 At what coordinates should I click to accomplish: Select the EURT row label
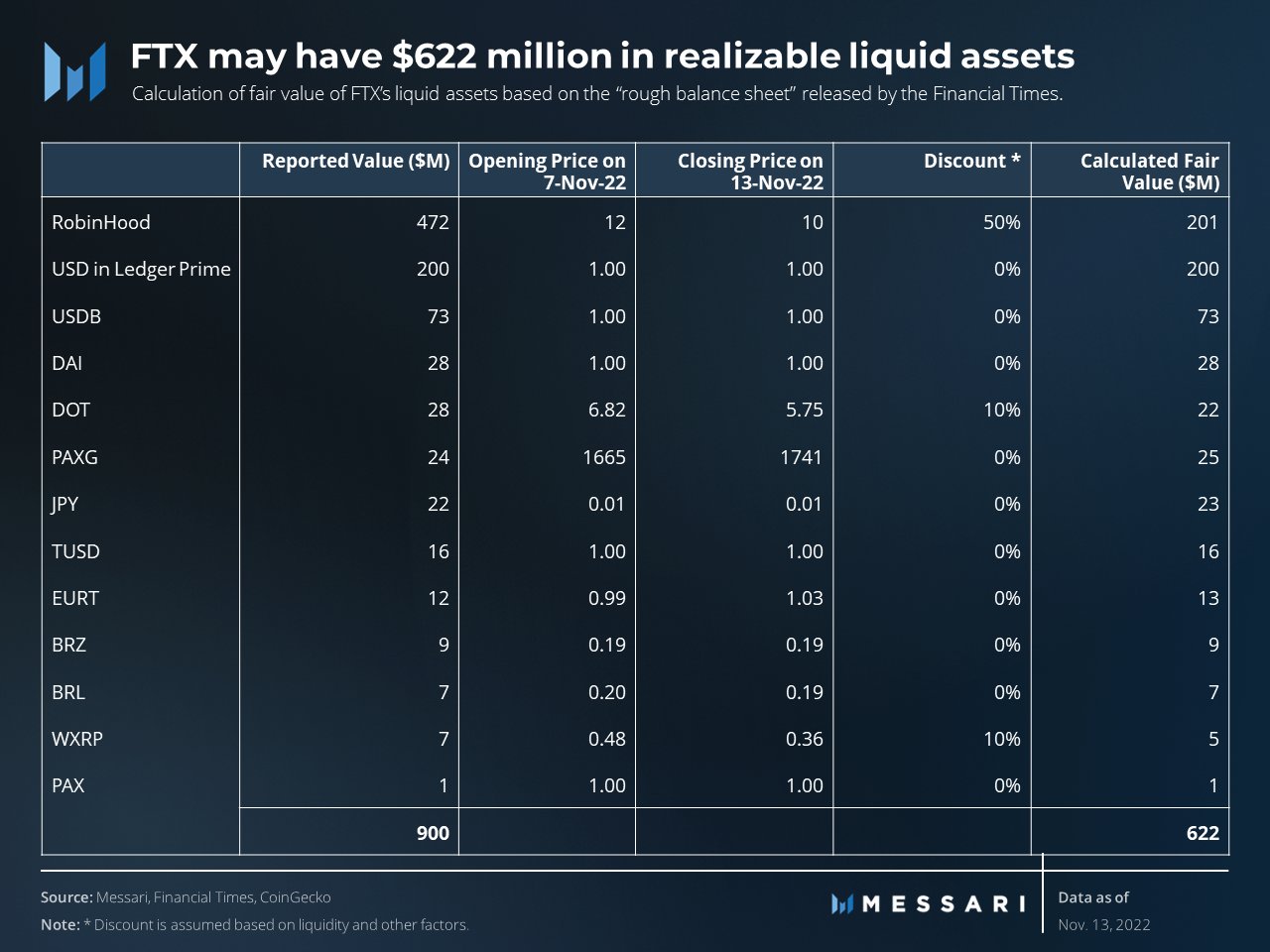click(x=75, y=598)
